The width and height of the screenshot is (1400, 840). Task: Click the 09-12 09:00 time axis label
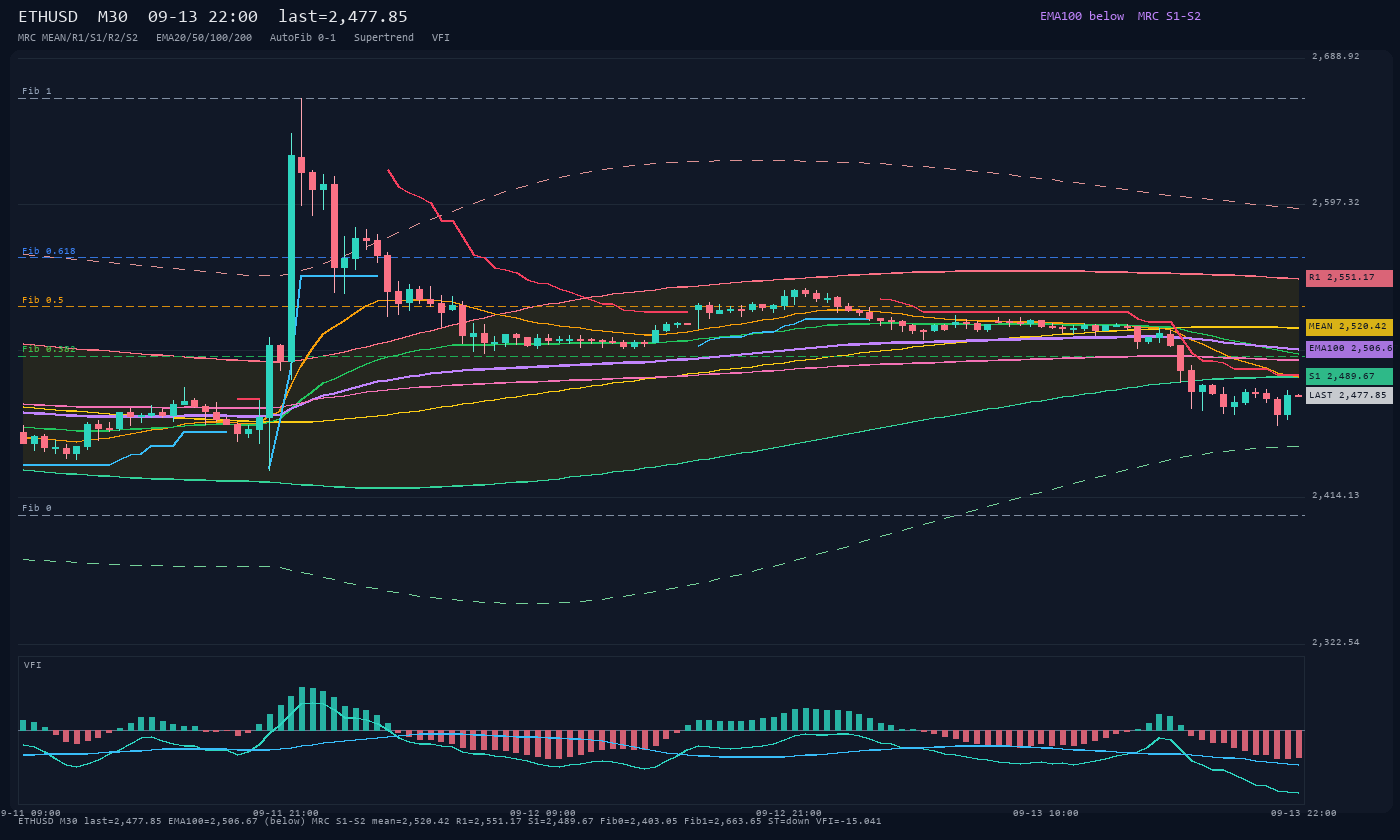(543, 813)
